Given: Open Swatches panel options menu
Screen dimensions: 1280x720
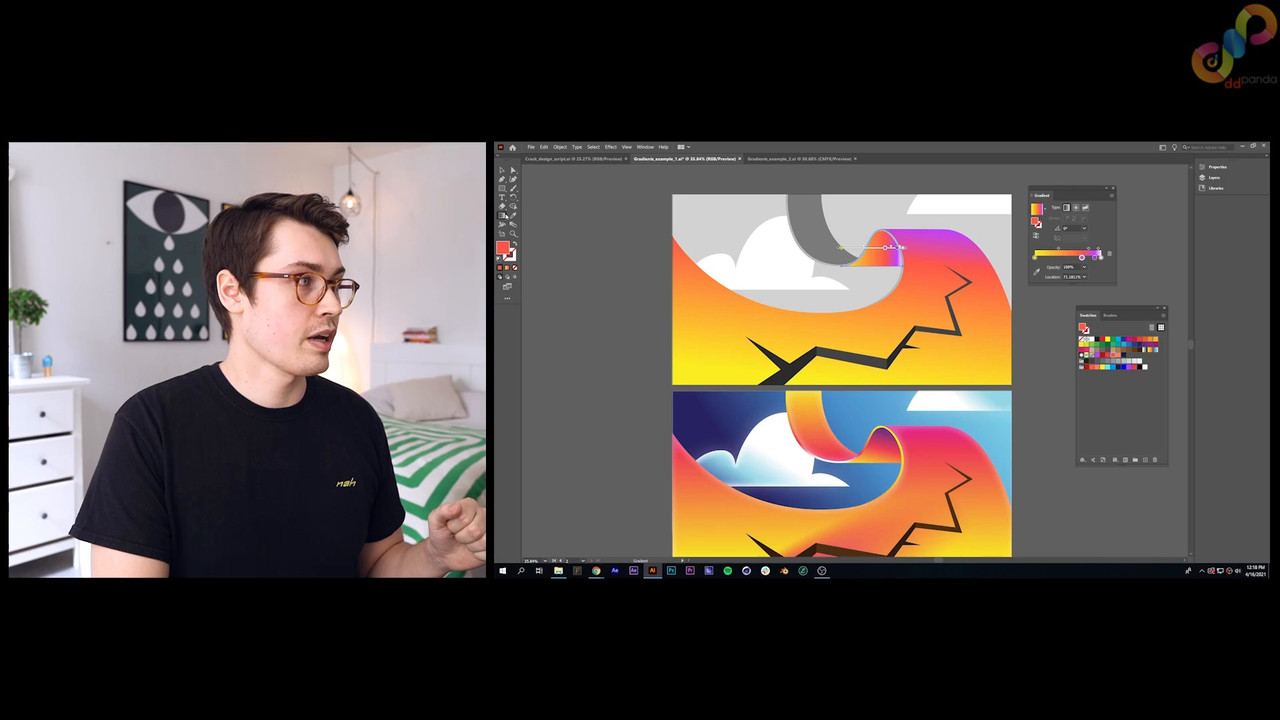Looking at the screenshot, I should [1163, 315].
